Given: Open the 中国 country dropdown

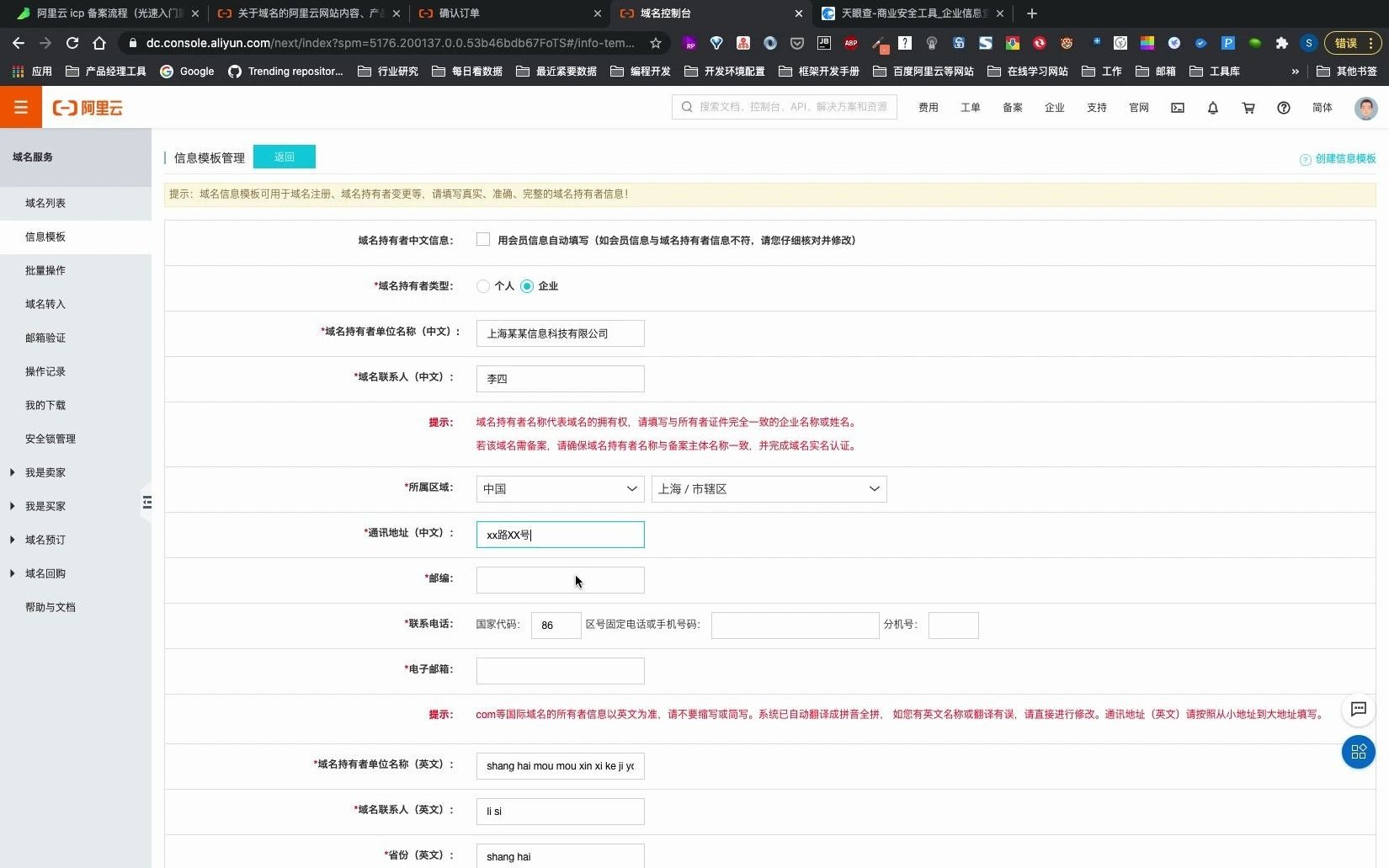Looking at the screenshot, I should tap(559, 488).
